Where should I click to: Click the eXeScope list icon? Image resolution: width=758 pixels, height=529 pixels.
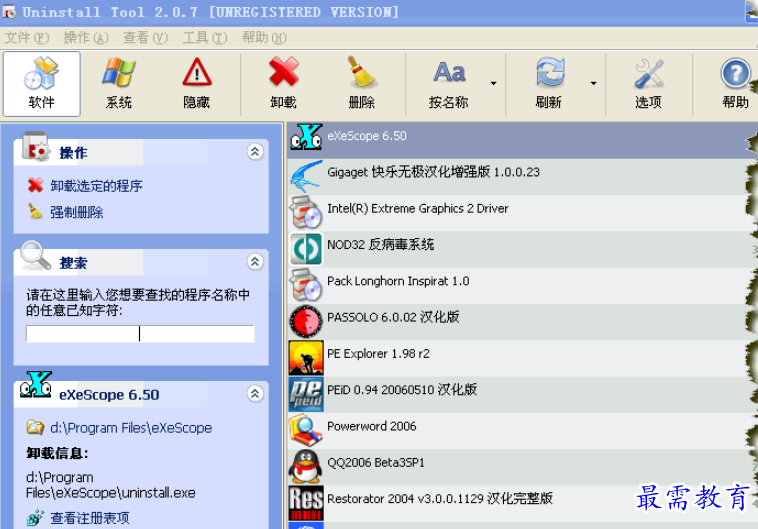click(306, 137)
